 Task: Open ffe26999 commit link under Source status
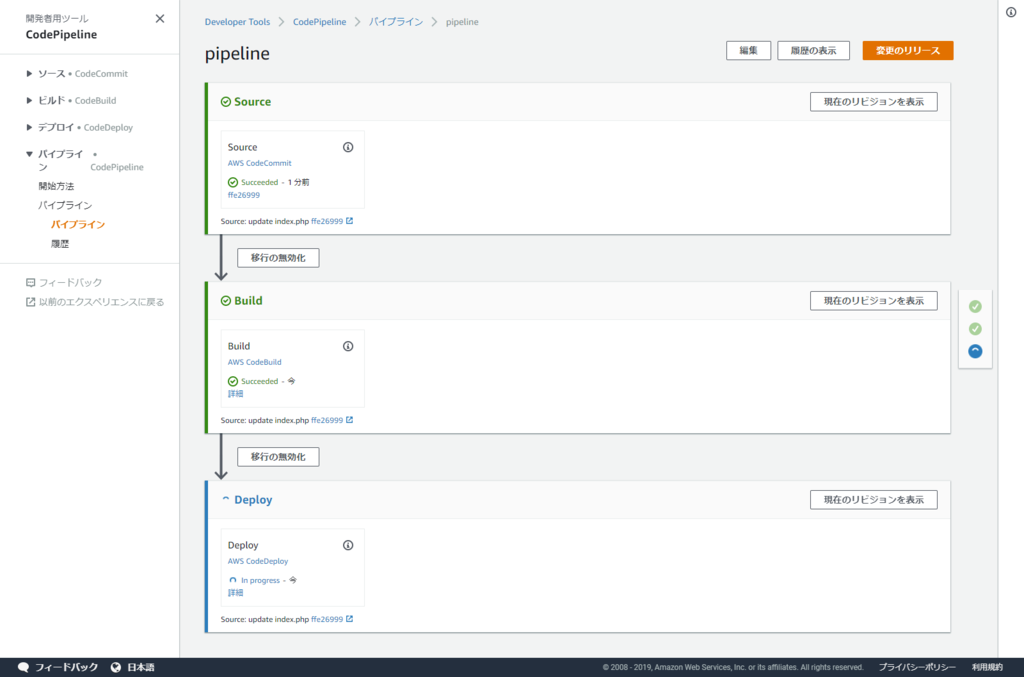click(244, 195)
